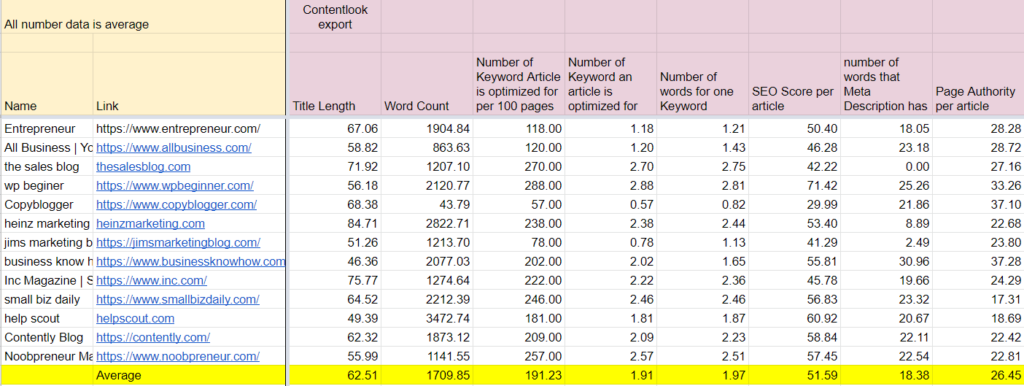Select help scout word count 3472.74

tap(426, 319)
